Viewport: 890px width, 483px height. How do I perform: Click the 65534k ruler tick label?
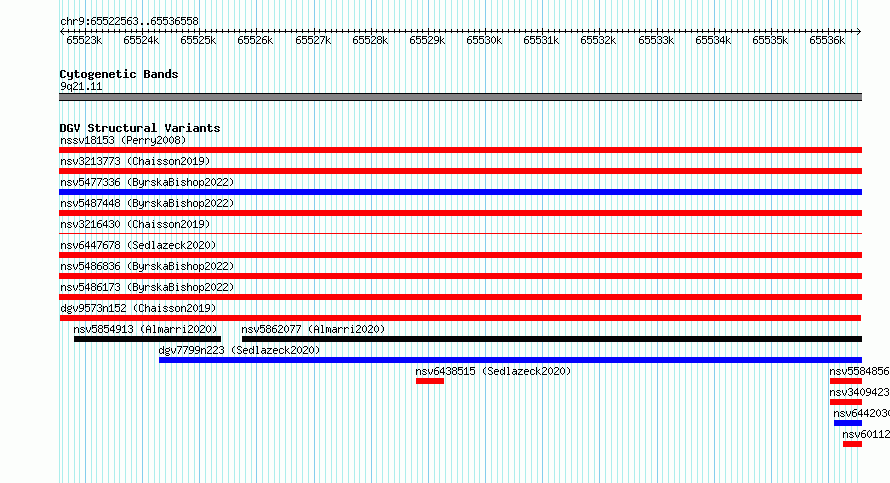point(713,40)
